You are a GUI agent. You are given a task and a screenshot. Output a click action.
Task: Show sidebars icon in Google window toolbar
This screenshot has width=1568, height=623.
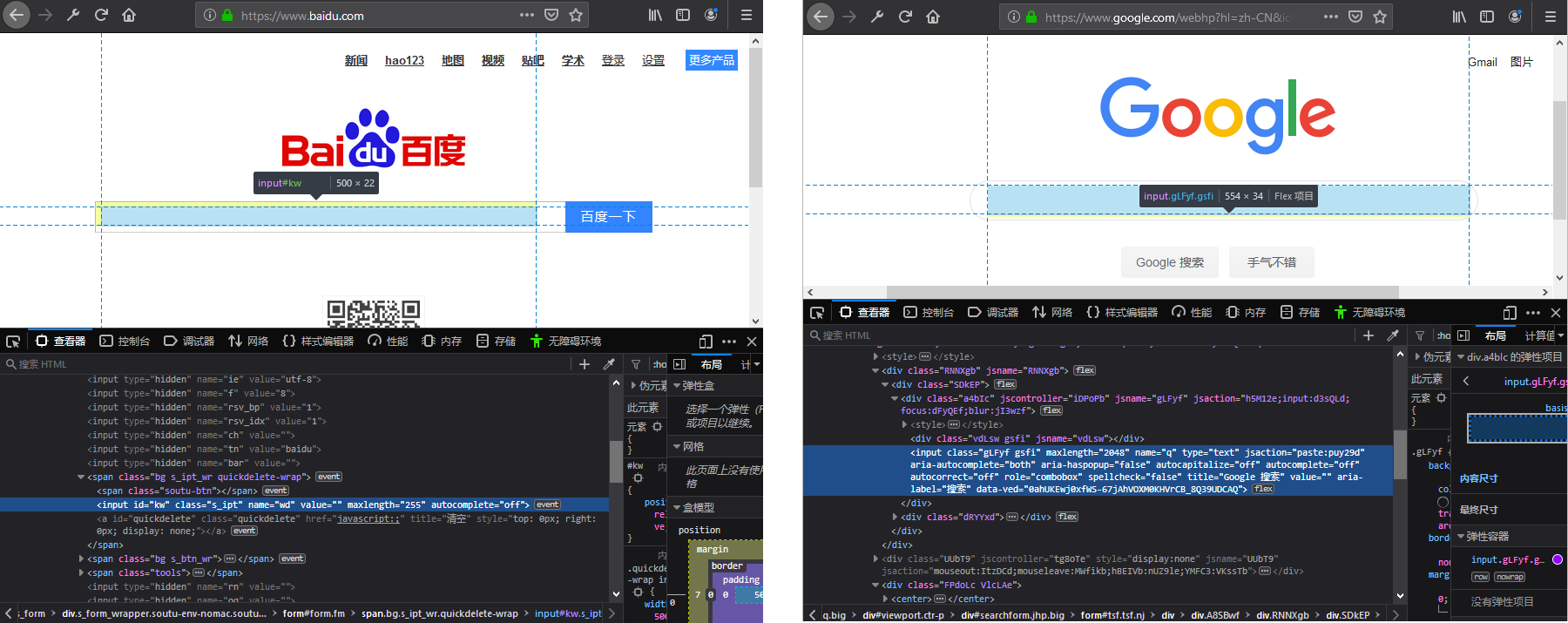click(x=1487, y=17)
